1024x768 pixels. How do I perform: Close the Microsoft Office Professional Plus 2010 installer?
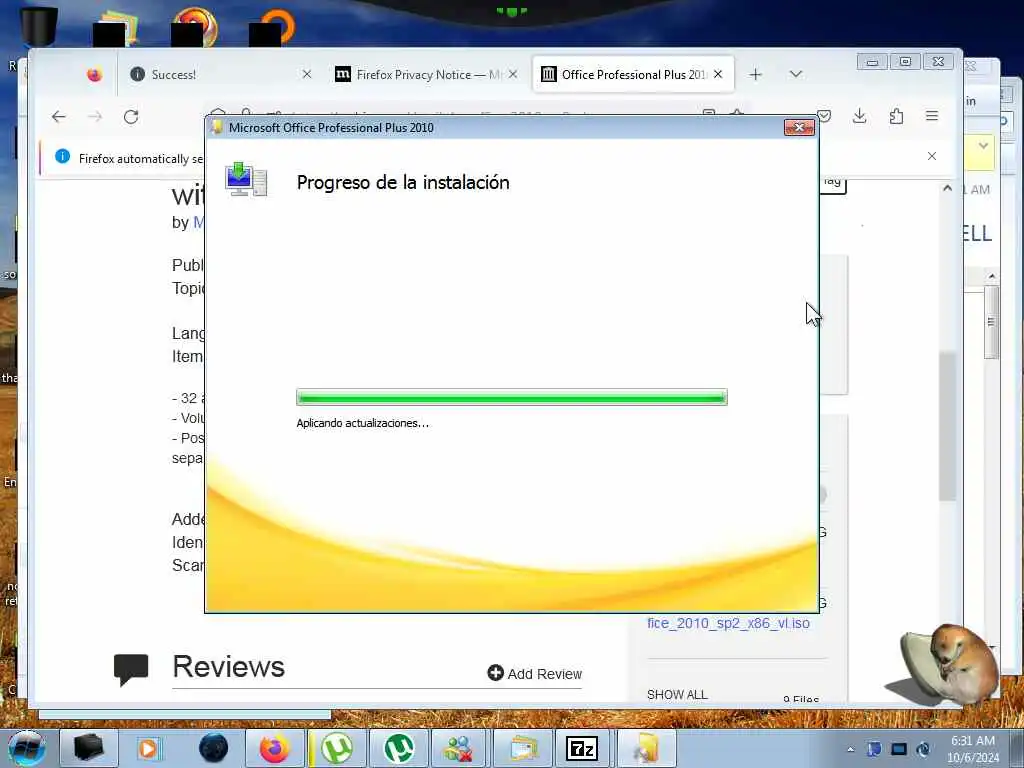[799, 127]
